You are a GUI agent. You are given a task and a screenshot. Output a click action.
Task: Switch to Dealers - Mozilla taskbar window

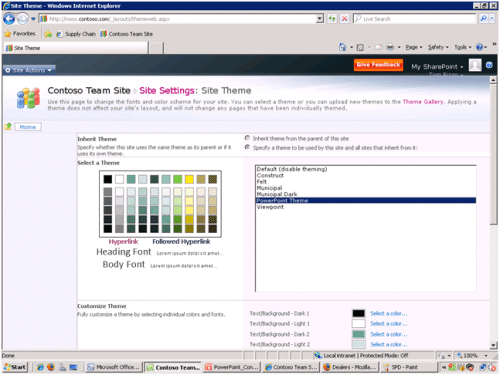pos(350,367)
